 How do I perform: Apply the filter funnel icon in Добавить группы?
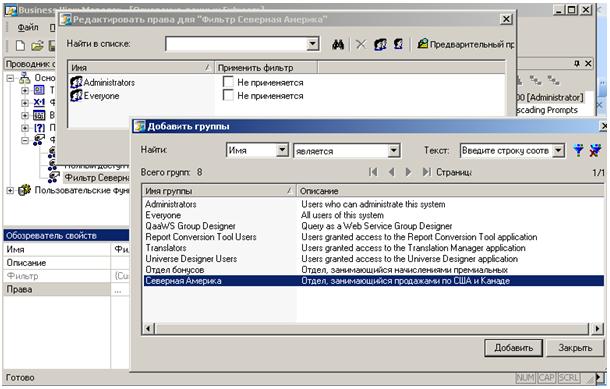click(x=578, y=150)
